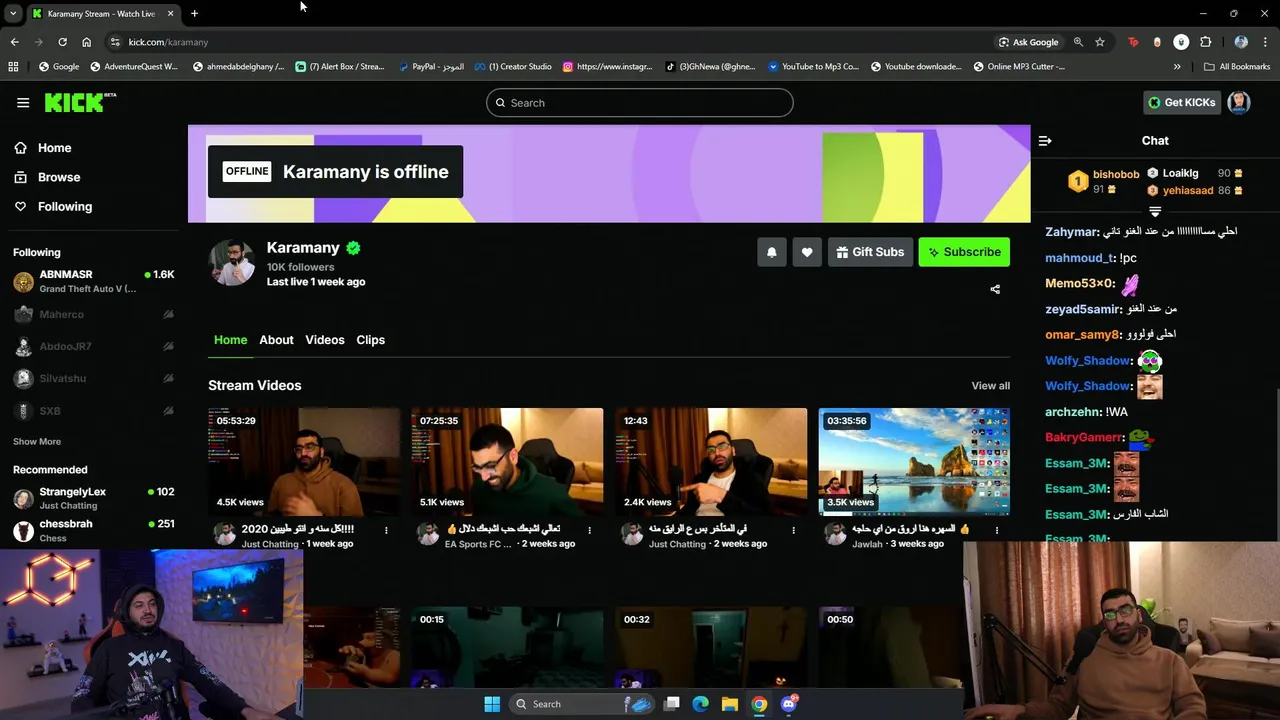Open a new browser tab
Viewport: 1280px width, 720px height.
(194, 14)
